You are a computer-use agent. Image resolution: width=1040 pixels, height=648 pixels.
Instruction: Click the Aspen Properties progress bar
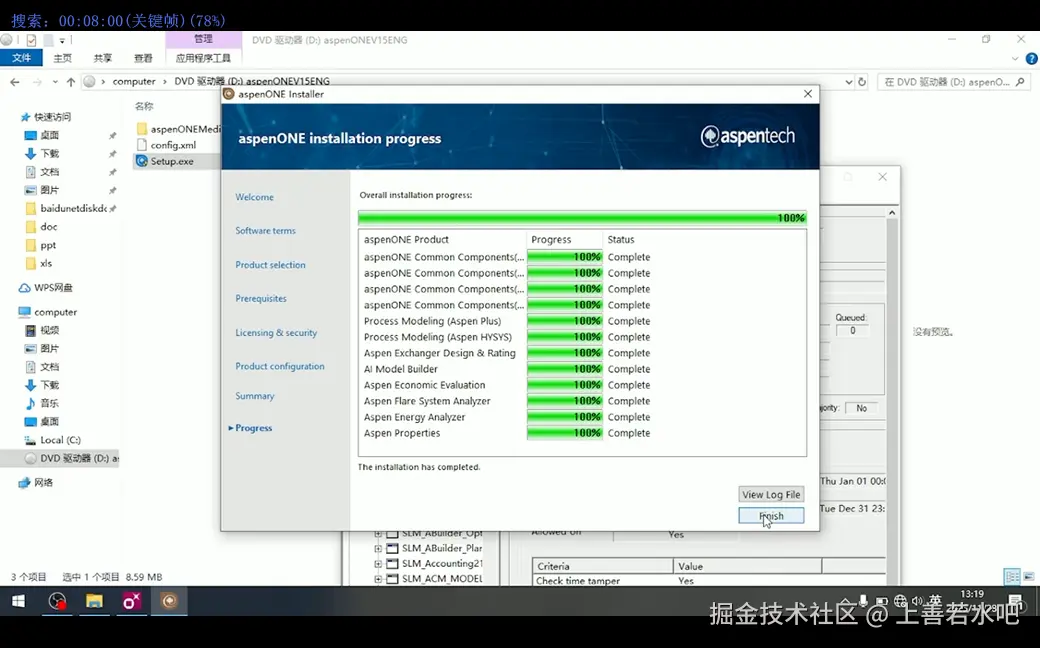[x=564, y=433]
